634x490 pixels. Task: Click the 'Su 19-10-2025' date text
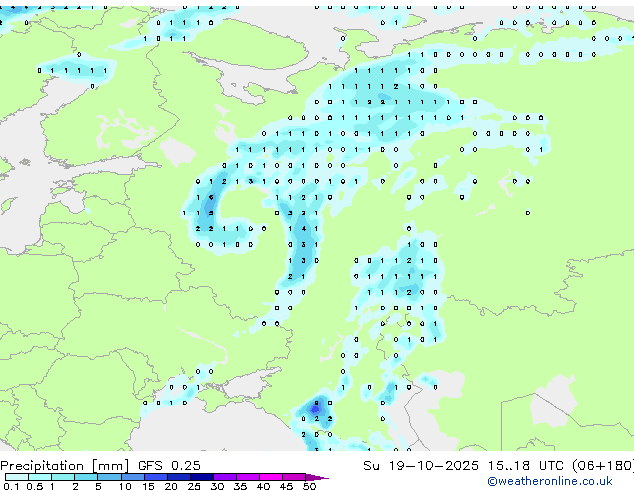tap(421, 466)
